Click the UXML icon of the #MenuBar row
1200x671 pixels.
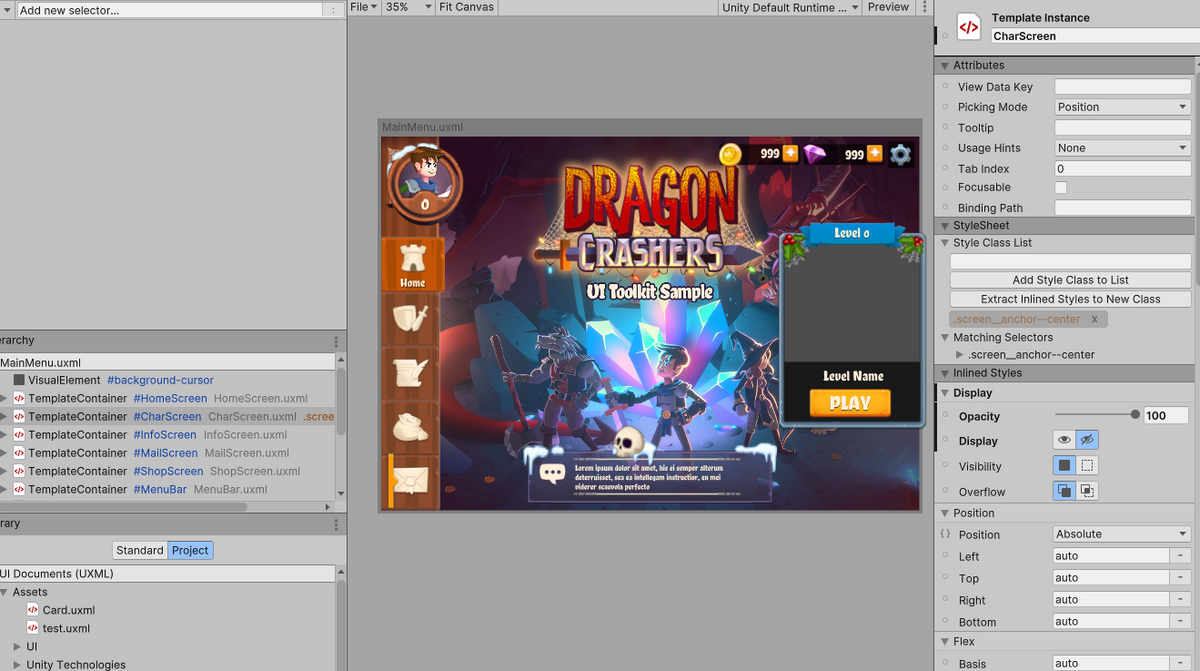coord(19,489)
